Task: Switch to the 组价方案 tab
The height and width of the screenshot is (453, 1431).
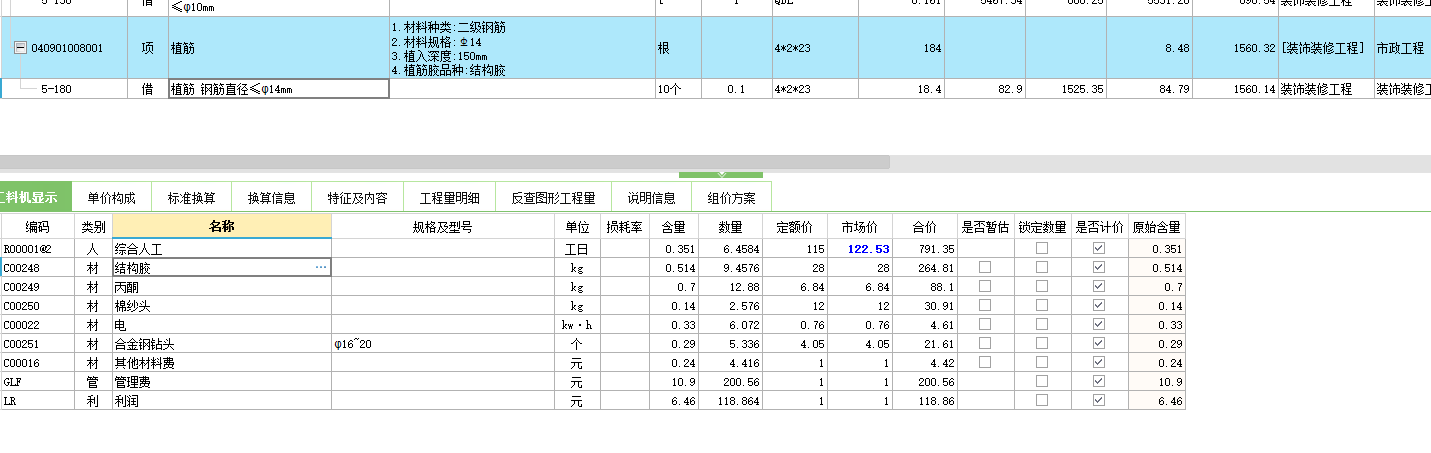Action: point(731,198)
